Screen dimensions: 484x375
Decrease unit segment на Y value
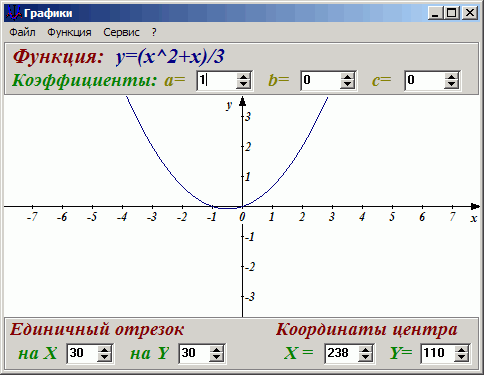pyautogui.click(x=216, y=358)
